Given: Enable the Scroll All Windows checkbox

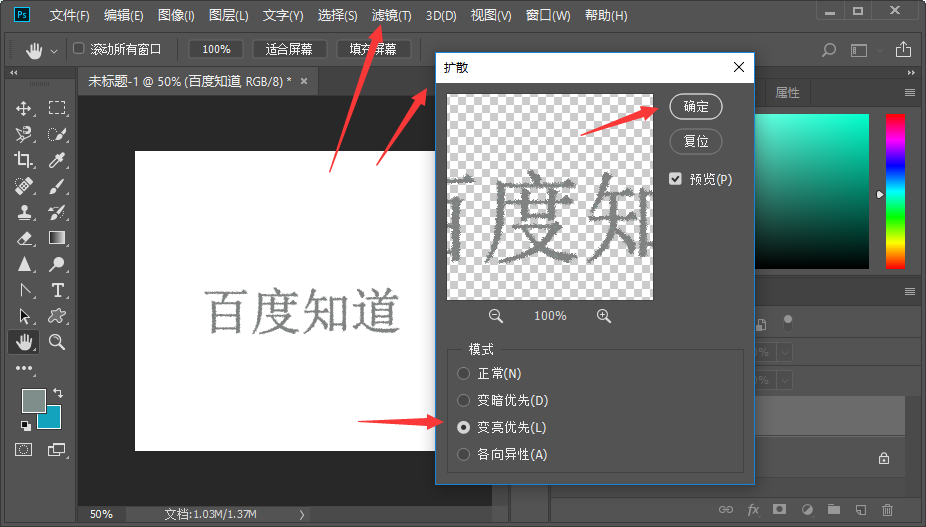Looking at the screenshot, I should pyautogui.click(x=79, y=48).
